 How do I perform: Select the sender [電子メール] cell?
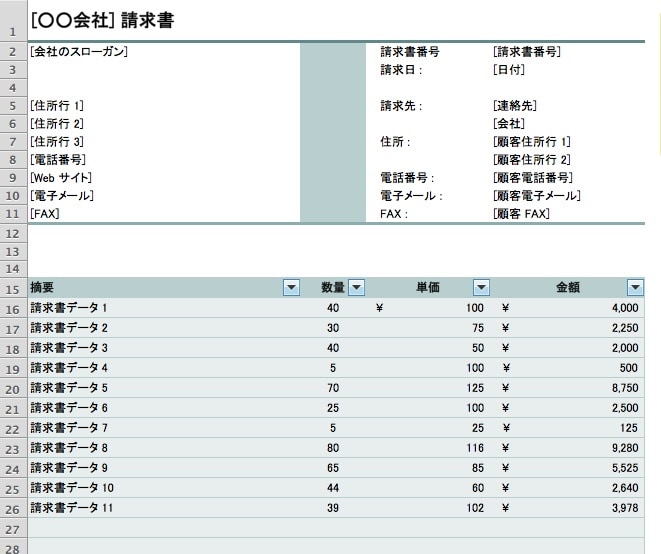tap(62, 196)
